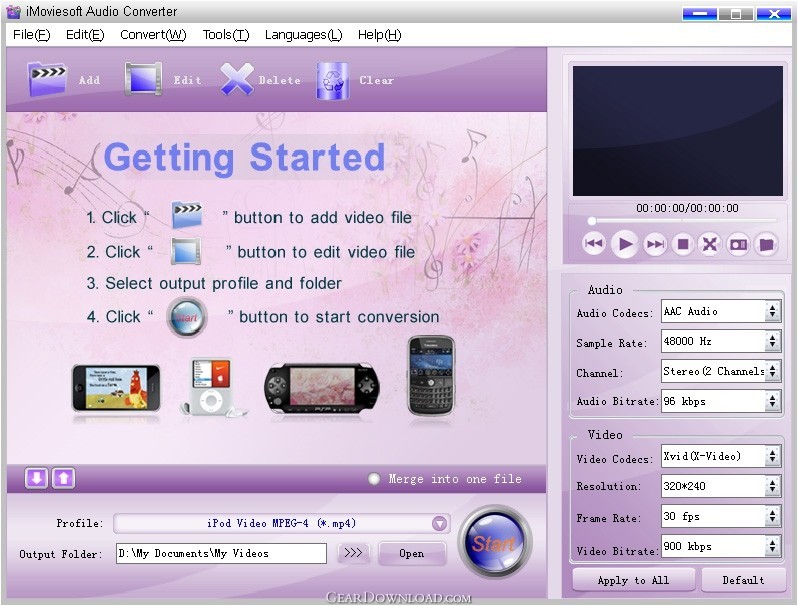The width and height of the screenshot is (798, 606).
Task: Click the 00:00:00/00:00:00 time display
Action: coord(687,208)
